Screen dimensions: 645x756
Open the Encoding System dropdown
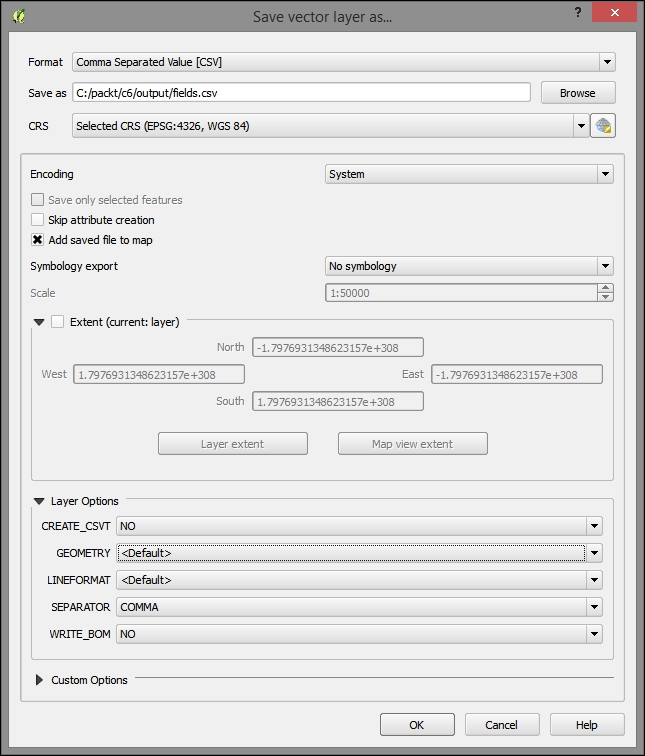469,174
